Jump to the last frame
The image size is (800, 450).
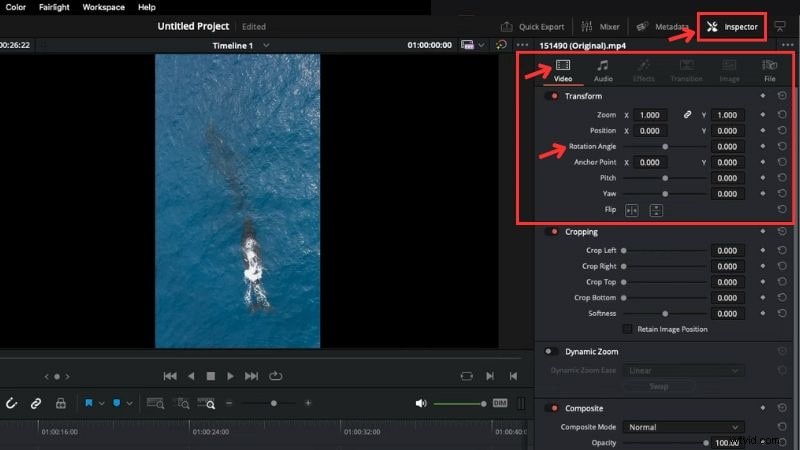[x=251, y=376]
